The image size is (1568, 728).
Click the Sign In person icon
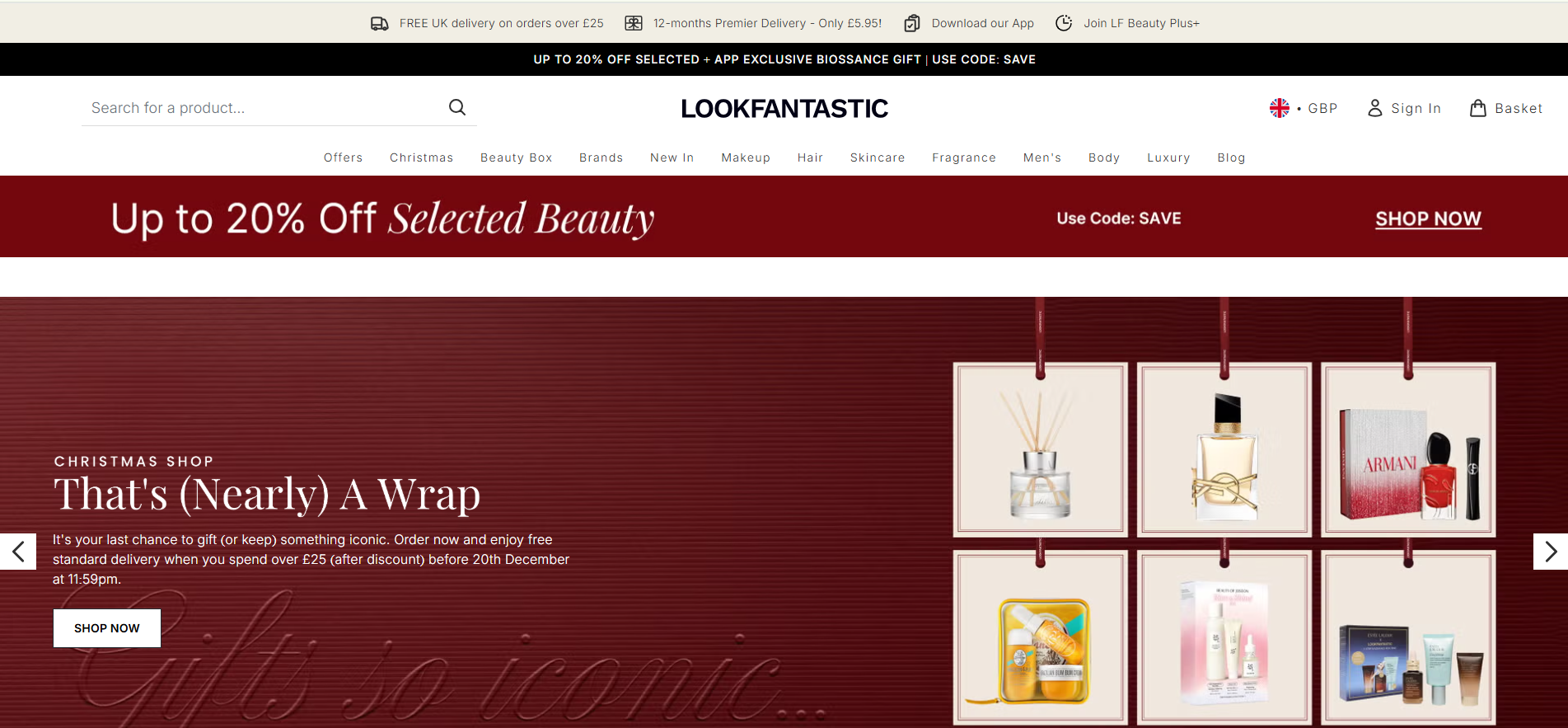[1374, 108]
